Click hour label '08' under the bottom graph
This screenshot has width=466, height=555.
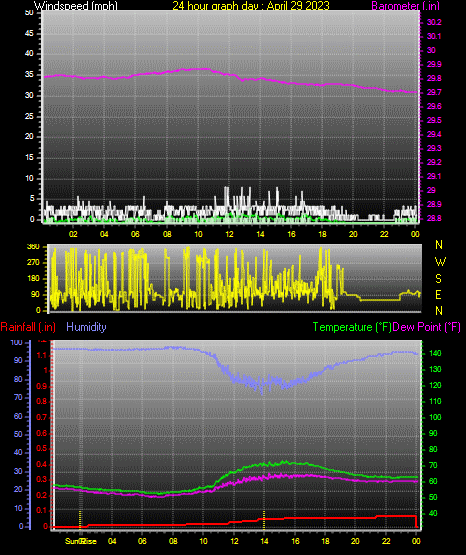point(173,541)
